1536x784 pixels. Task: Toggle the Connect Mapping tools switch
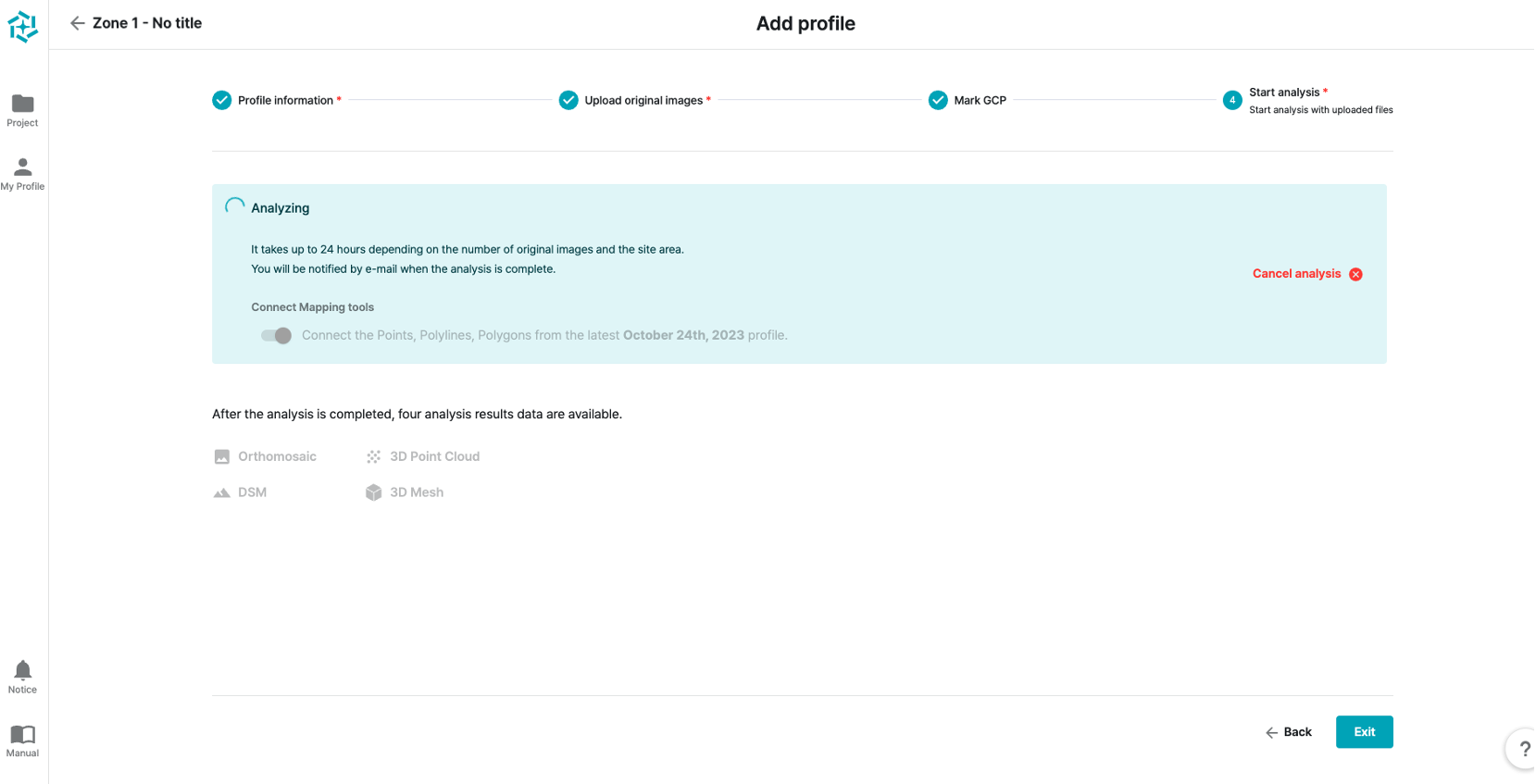coord(276,336)
